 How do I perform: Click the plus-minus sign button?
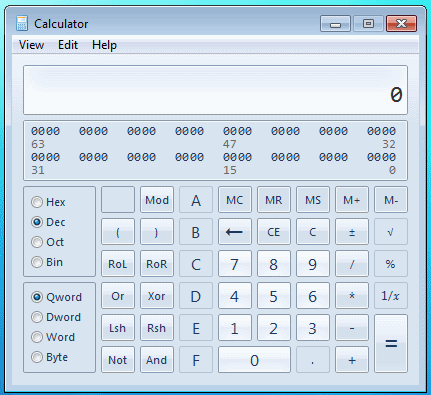[352, 232]
